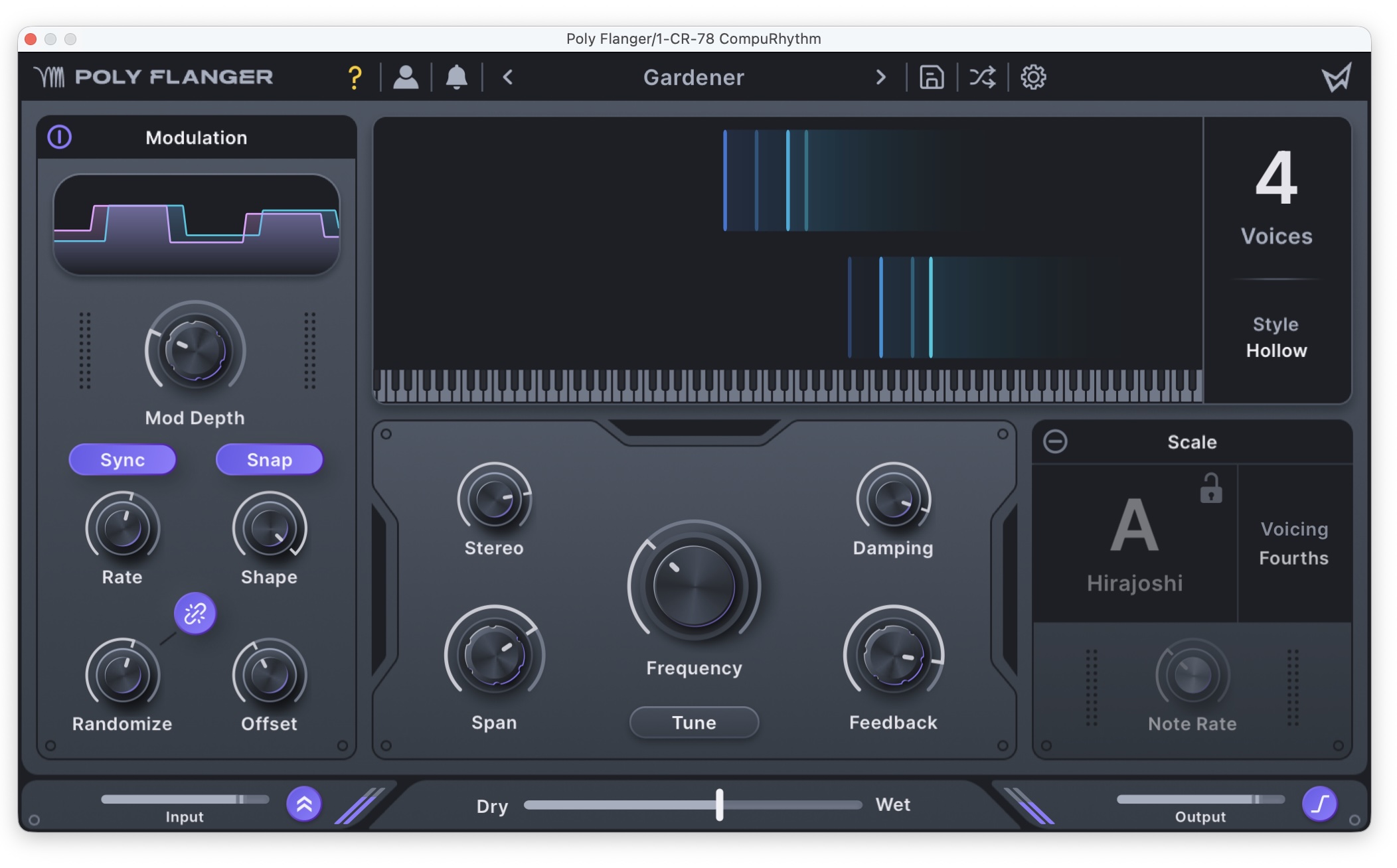Save preset with floppy disk icon
The height and width of the screenshot is (868, 1397).
[x=931, y=78]
